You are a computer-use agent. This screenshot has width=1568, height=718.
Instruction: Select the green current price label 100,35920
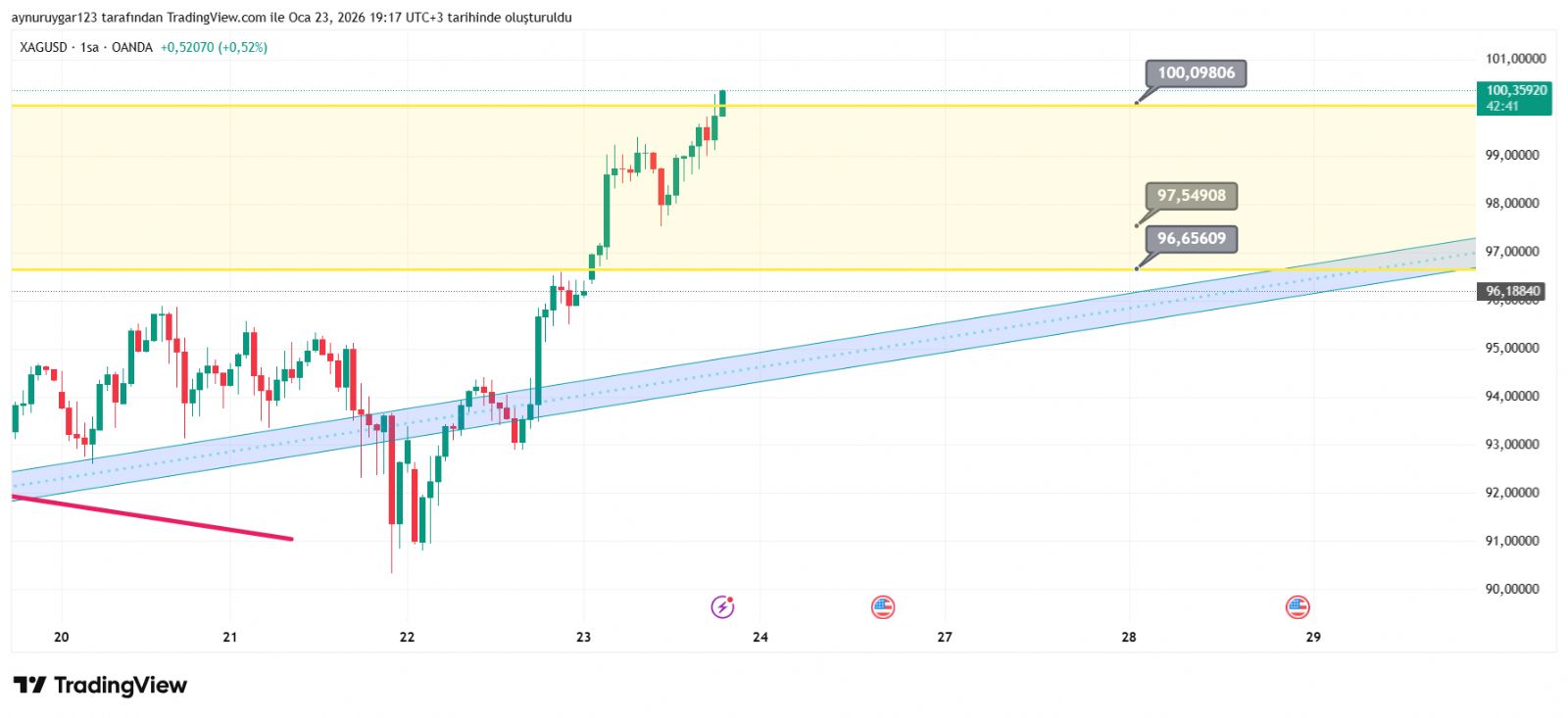[1513, 97]
